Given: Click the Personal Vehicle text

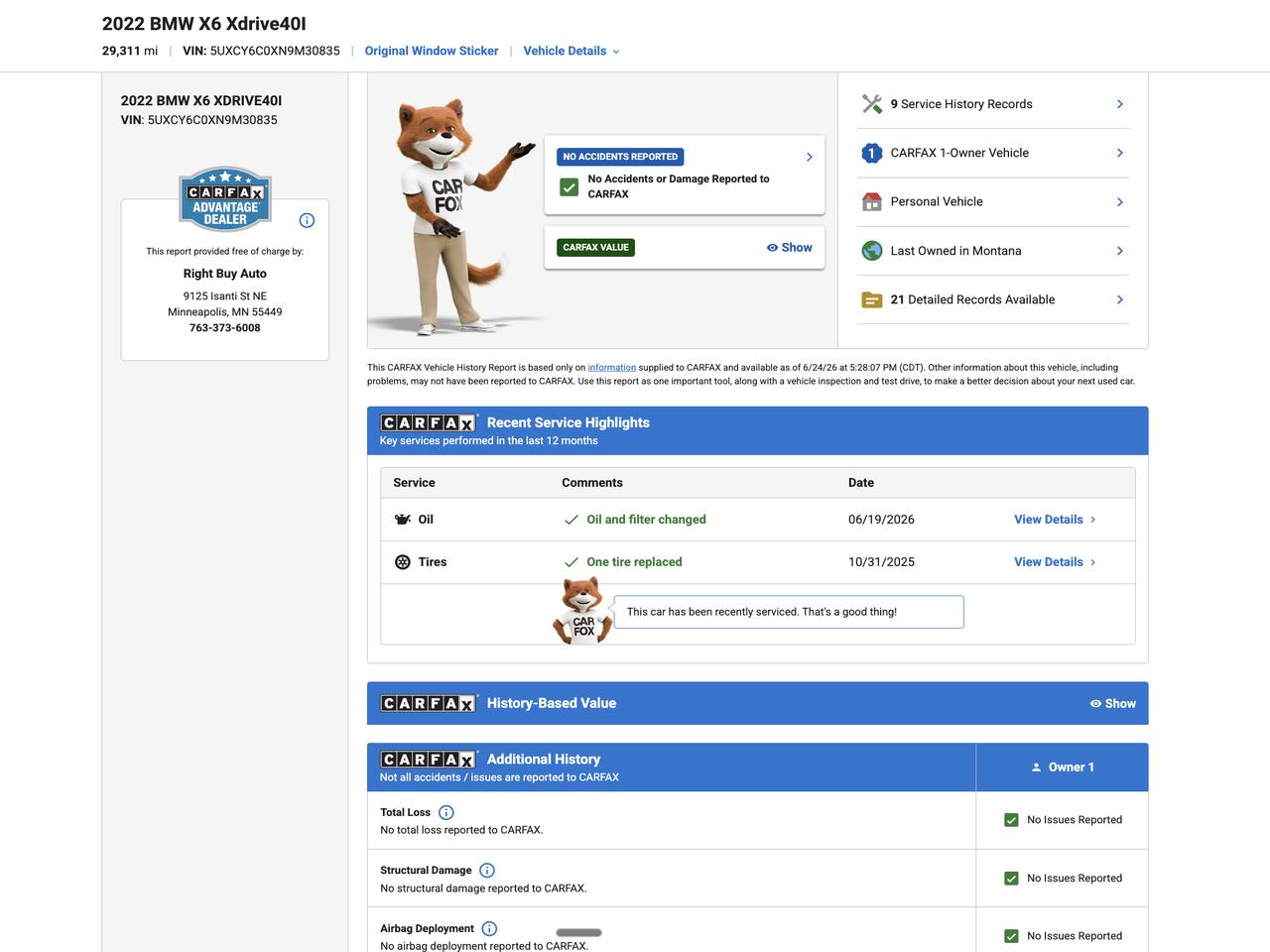Looking at the screenshot, I should pyautogui.click(x=937, y=201).
